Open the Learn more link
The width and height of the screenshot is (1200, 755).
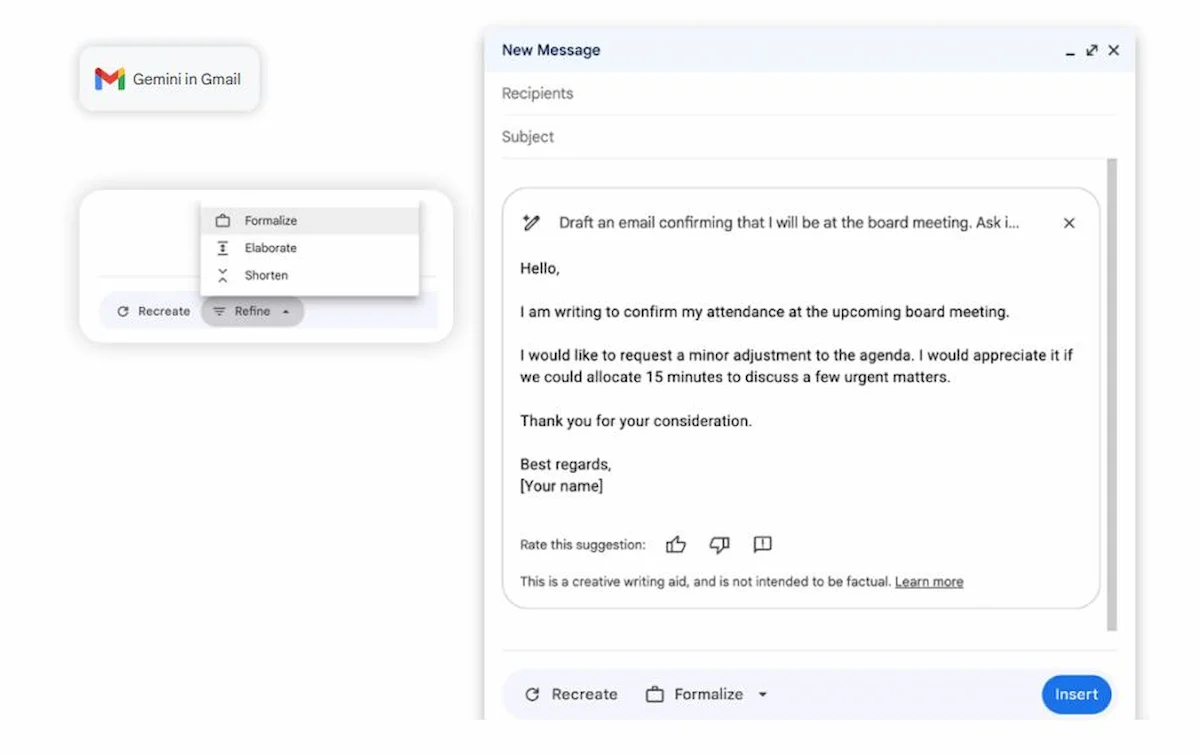coord(928,581)
